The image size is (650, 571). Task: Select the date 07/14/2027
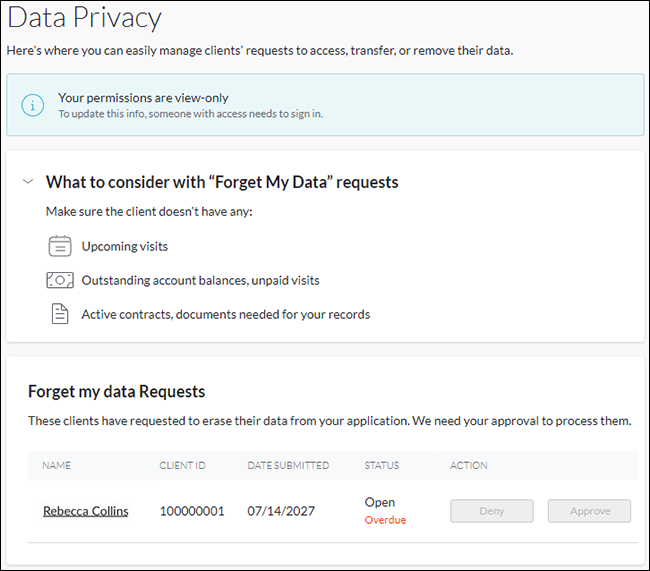281,511
